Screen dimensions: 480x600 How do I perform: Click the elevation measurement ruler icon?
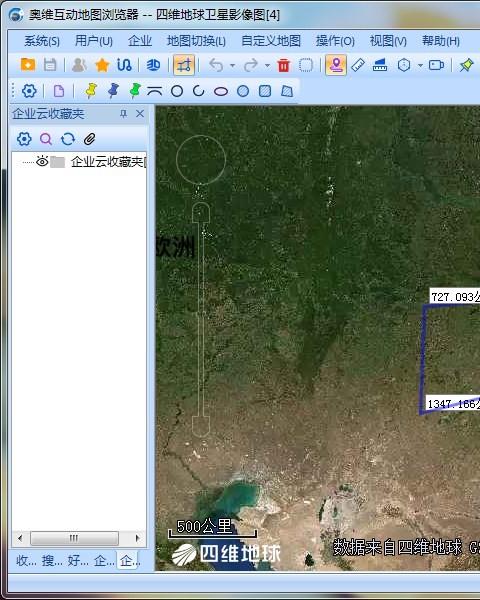tap(380, 65)
